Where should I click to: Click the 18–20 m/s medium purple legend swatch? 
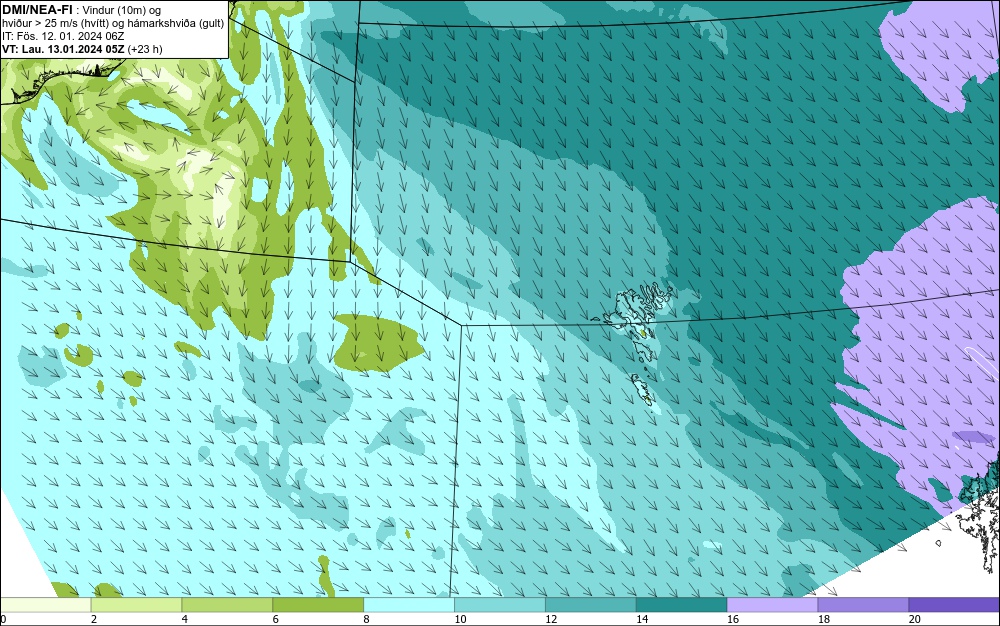pos(864,604)
